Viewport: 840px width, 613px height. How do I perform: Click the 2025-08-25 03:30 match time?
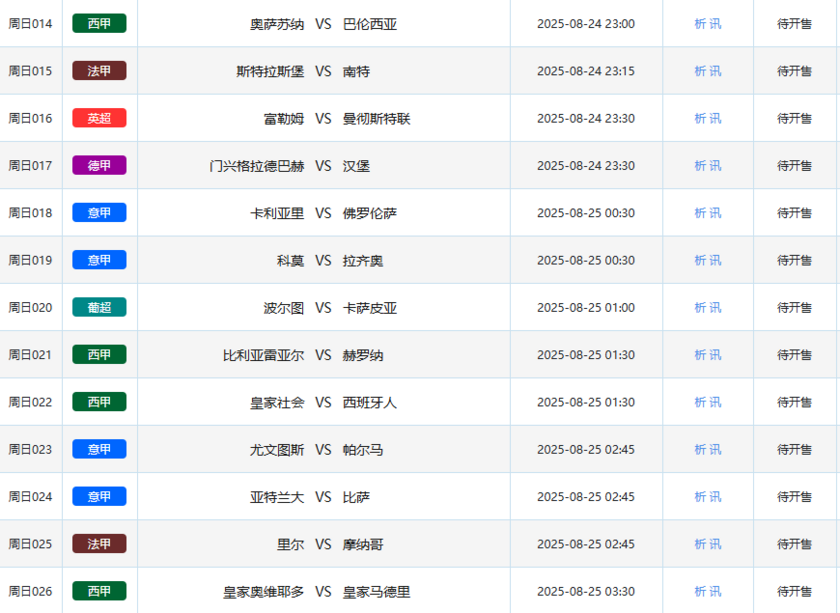tap(586, 591)
